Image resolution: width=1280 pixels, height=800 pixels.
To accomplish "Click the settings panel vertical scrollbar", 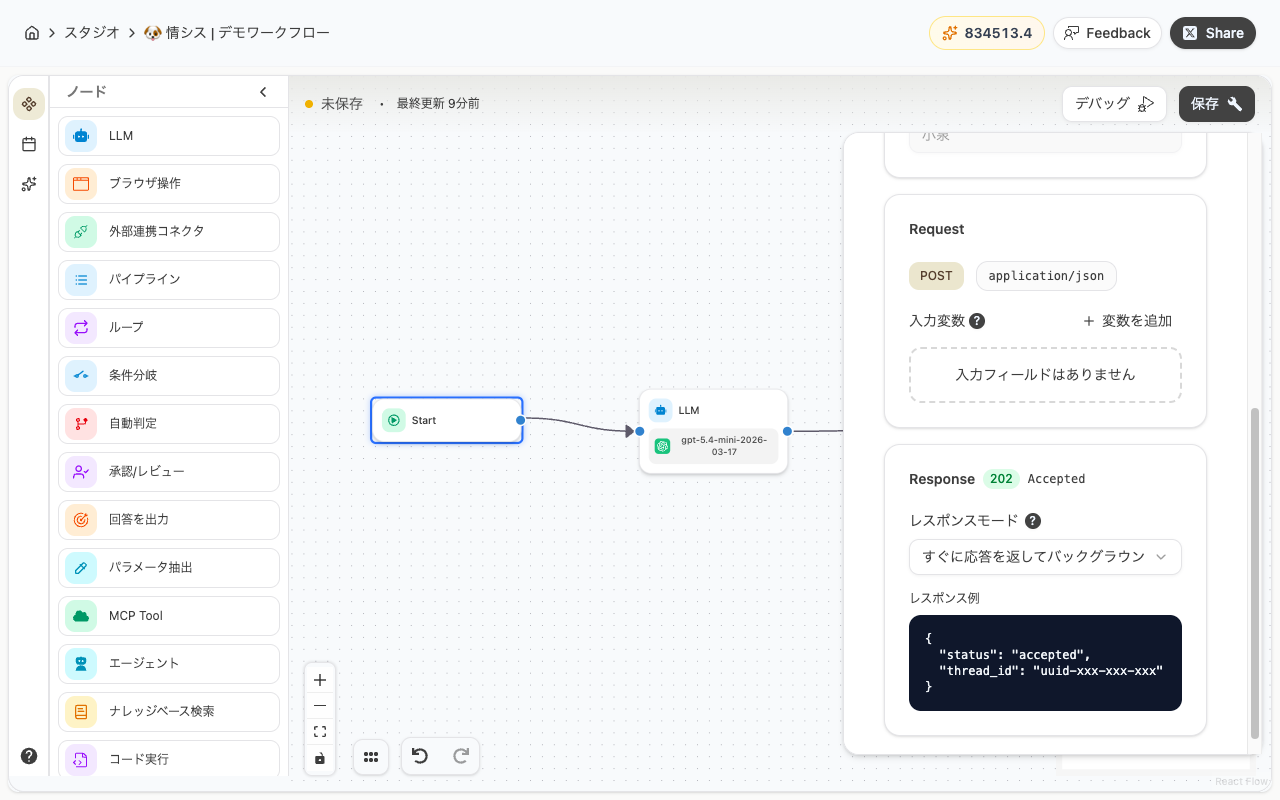I will (1255, 570).
